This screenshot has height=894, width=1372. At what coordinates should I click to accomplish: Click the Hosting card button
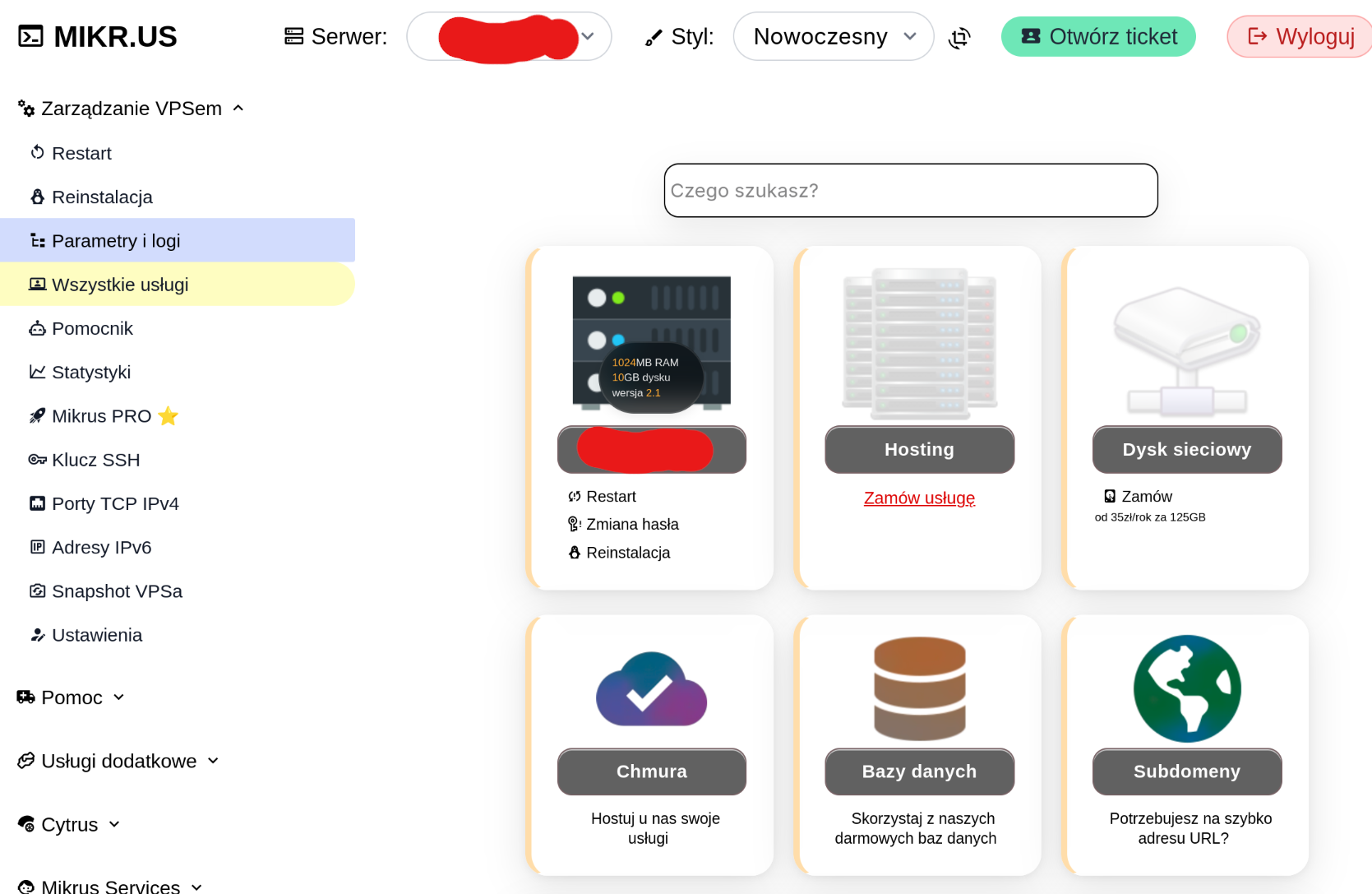[x=919, y=449]
